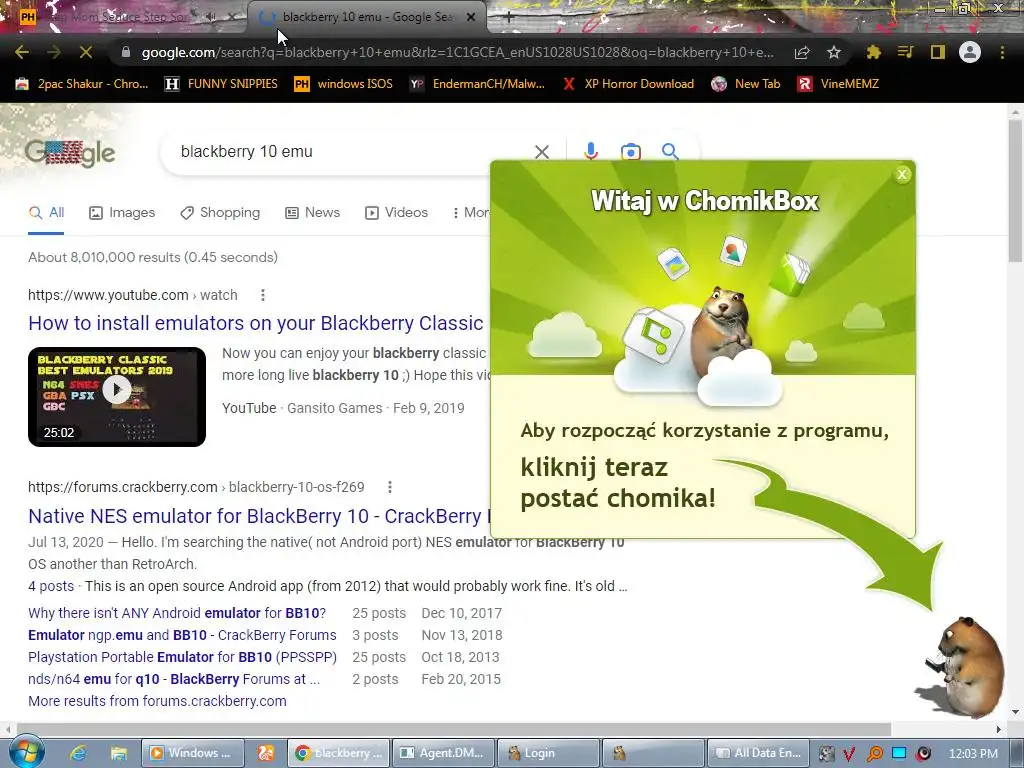Click the ChomikBox hamster character
This screenshot has height=768, width=1024.
click(965, 666)
